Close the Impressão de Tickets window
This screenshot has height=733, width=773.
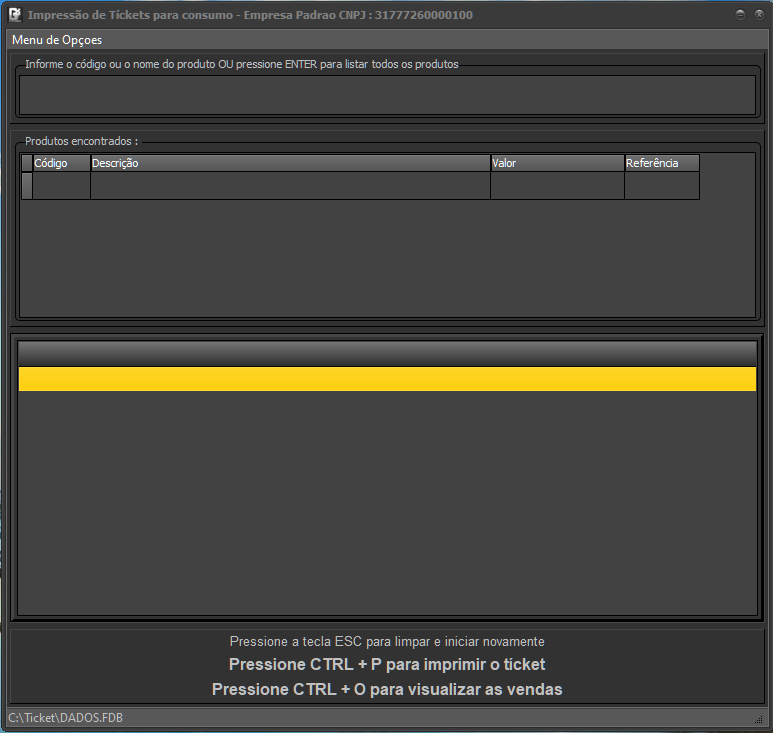759,15
